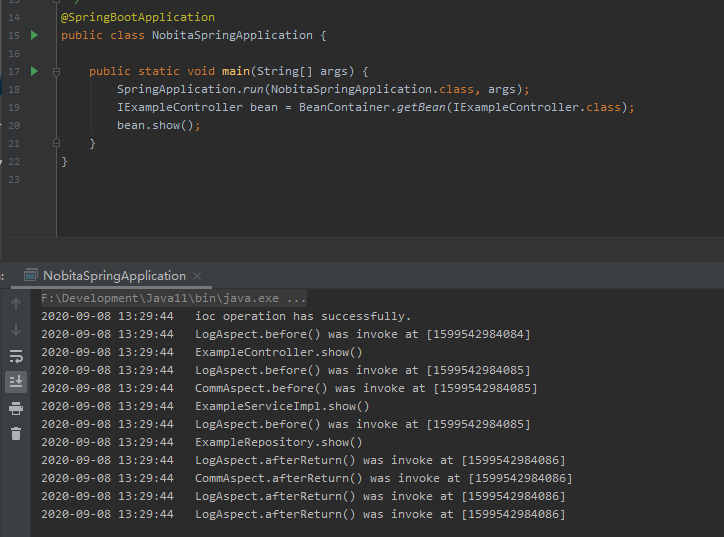Viewport: 724px width, 537px height.
Task: Click the up stack trace arrow
Action: 16,304
